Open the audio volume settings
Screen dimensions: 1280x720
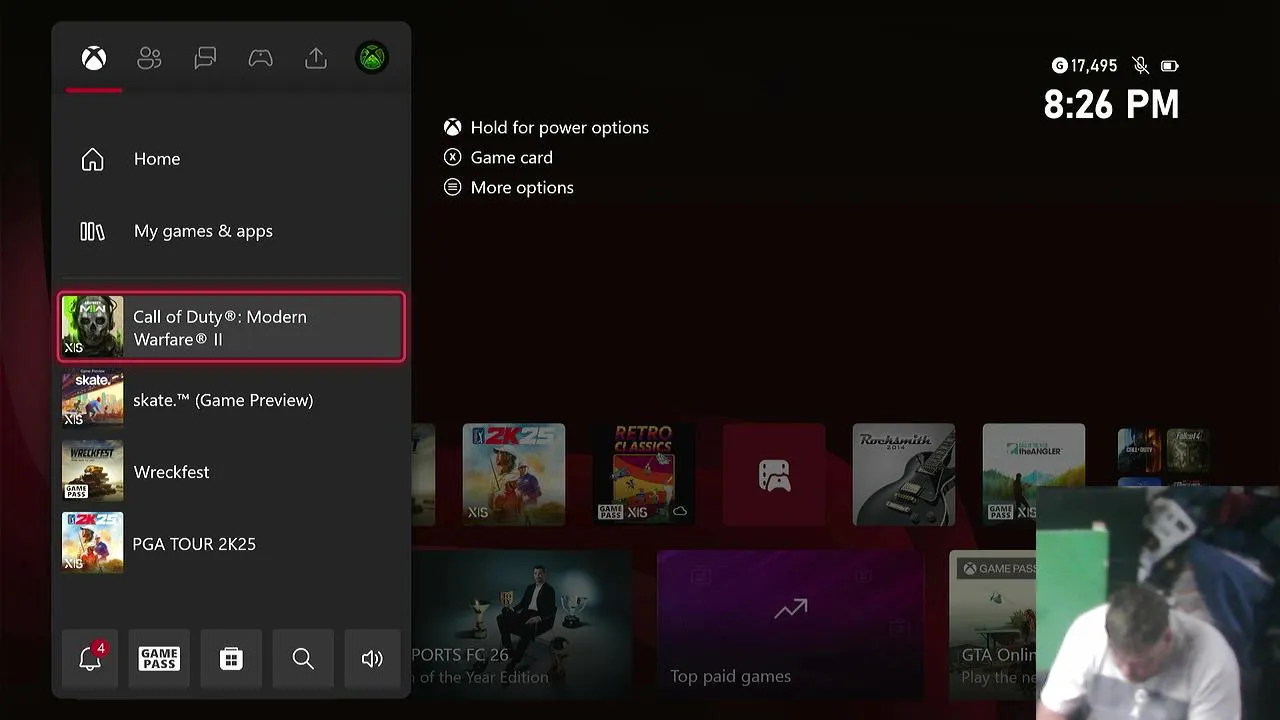[x=372, y=658]
